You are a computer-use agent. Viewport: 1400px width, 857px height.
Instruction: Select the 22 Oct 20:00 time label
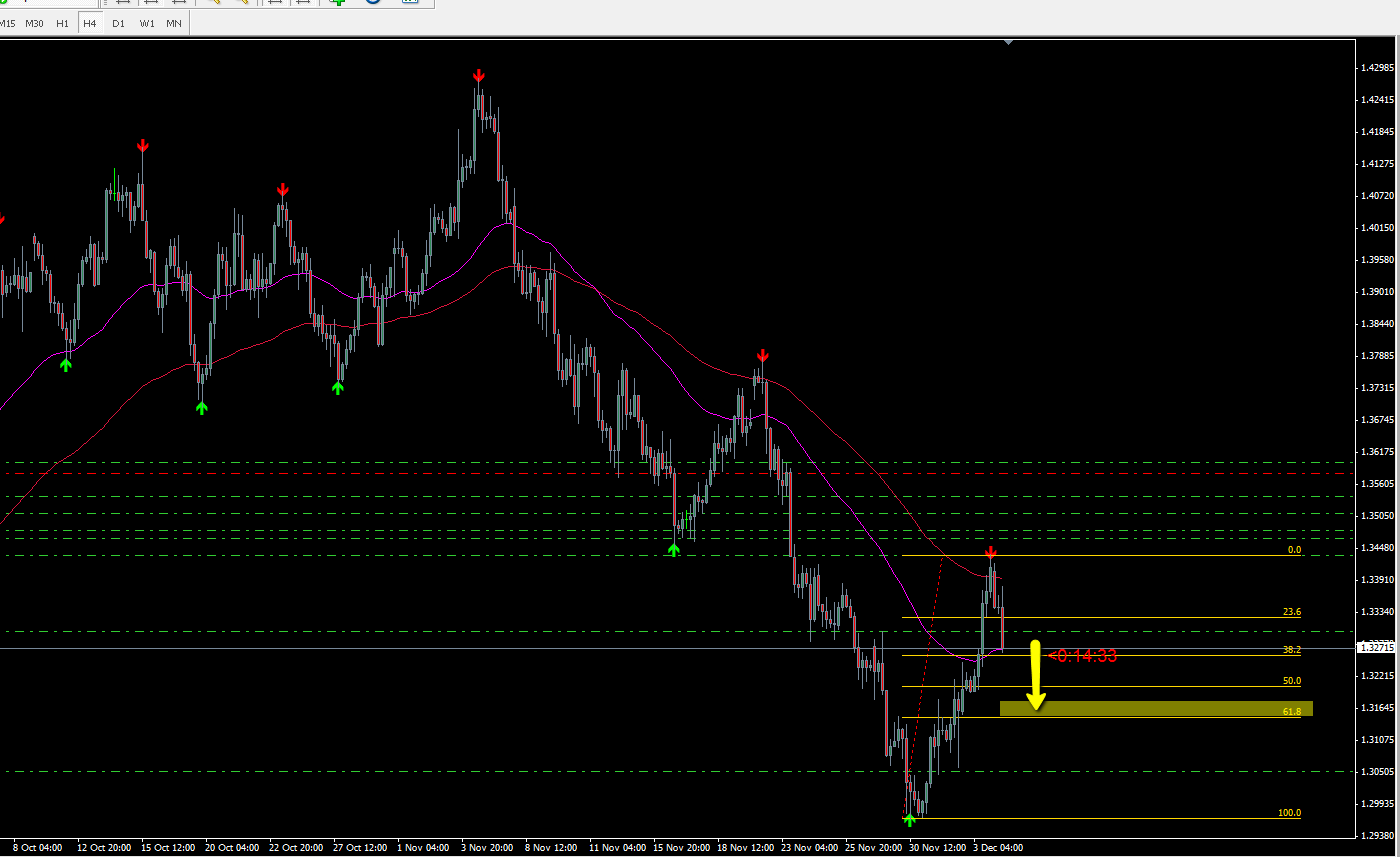click(x=296, y=848)
